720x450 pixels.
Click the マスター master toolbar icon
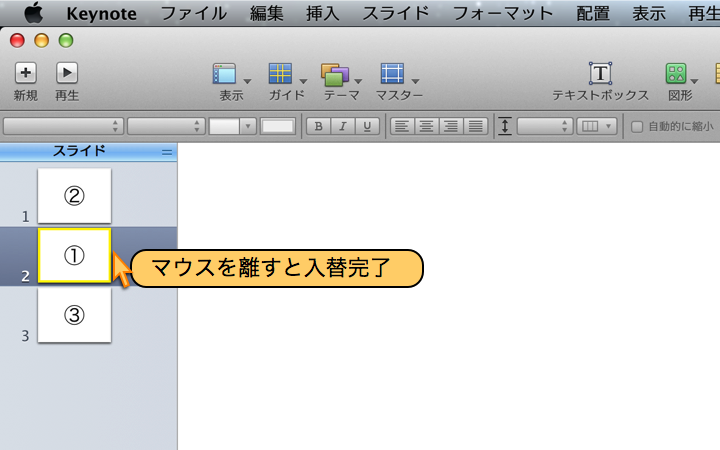pyautogui.click(x=392, y=73)
